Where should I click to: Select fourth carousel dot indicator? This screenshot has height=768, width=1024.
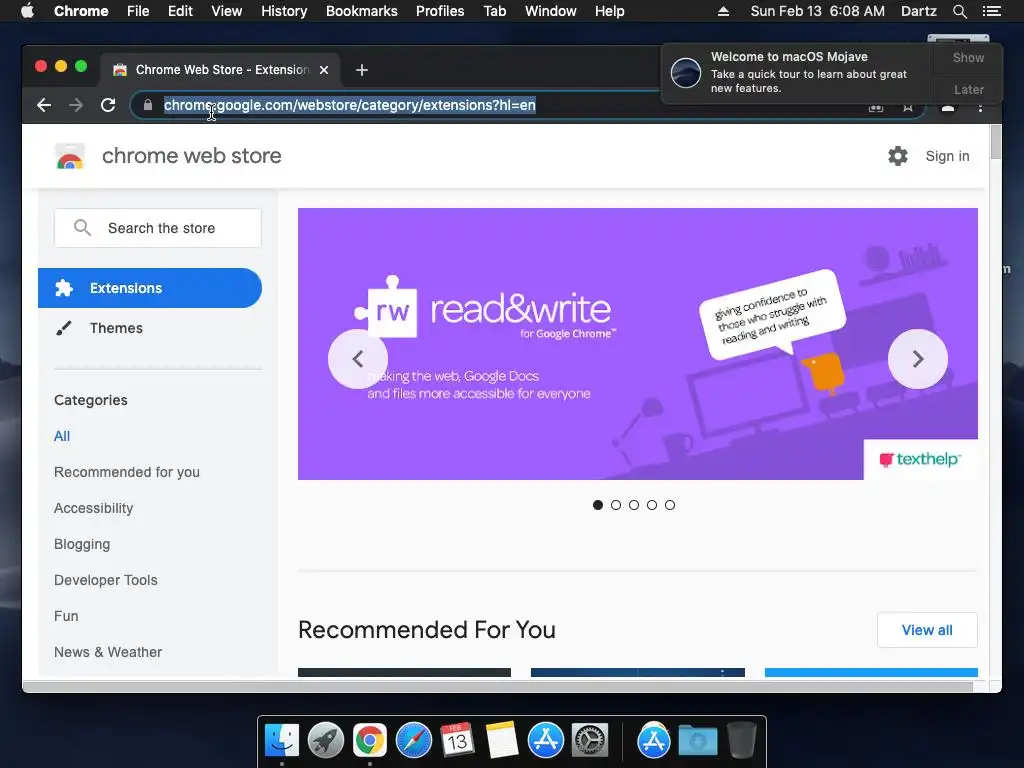pos(652,505)
